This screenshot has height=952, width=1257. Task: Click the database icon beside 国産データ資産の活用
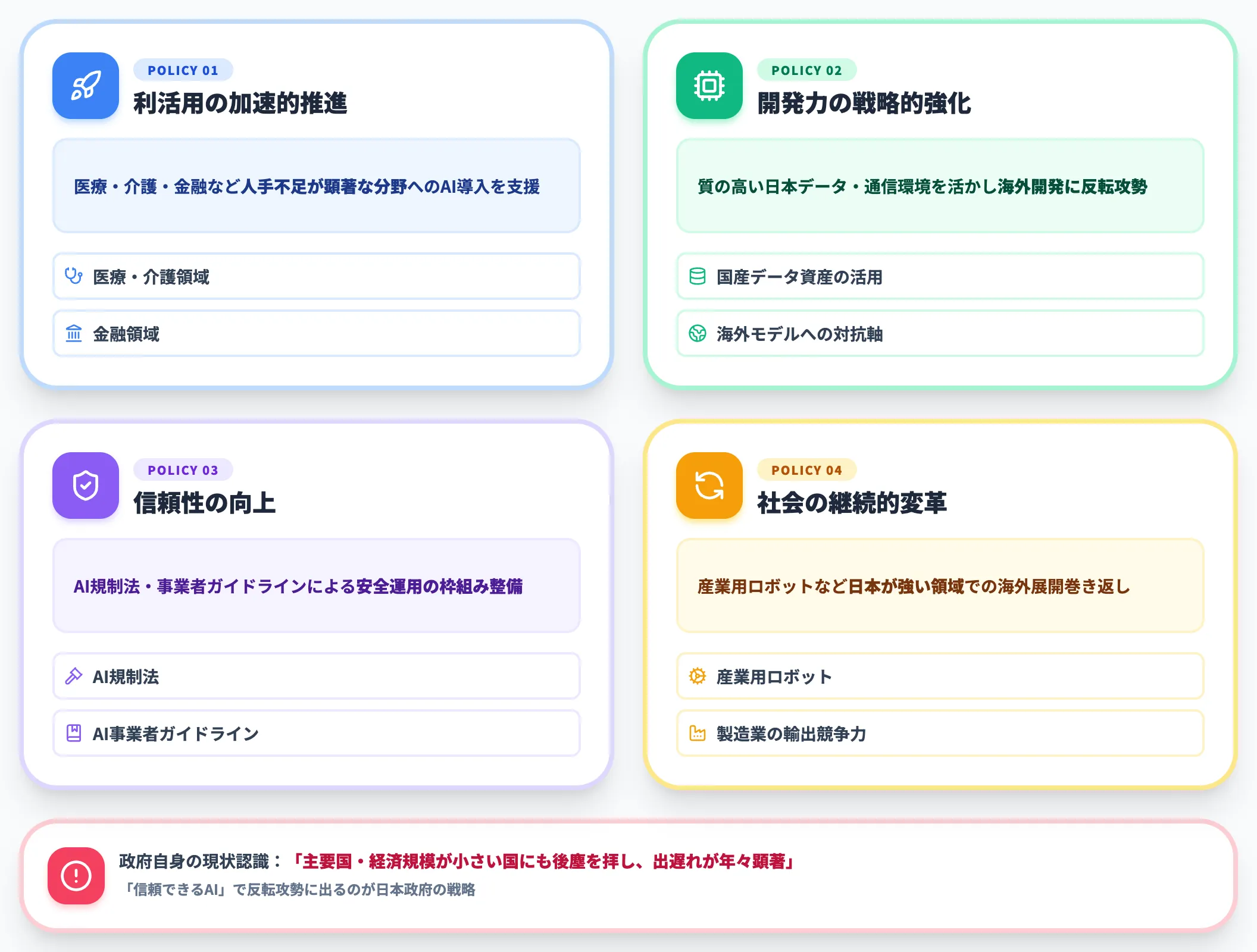[x=698, y=276]
